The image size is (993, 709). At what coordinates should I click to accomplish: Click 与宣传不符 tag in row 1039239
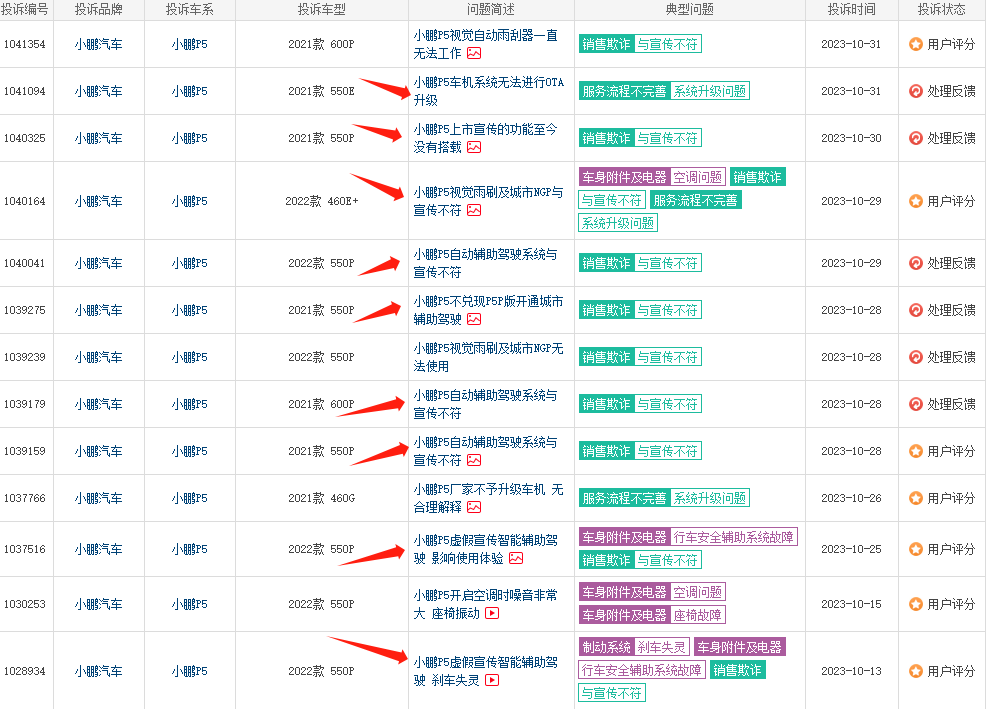click(667, 357)
